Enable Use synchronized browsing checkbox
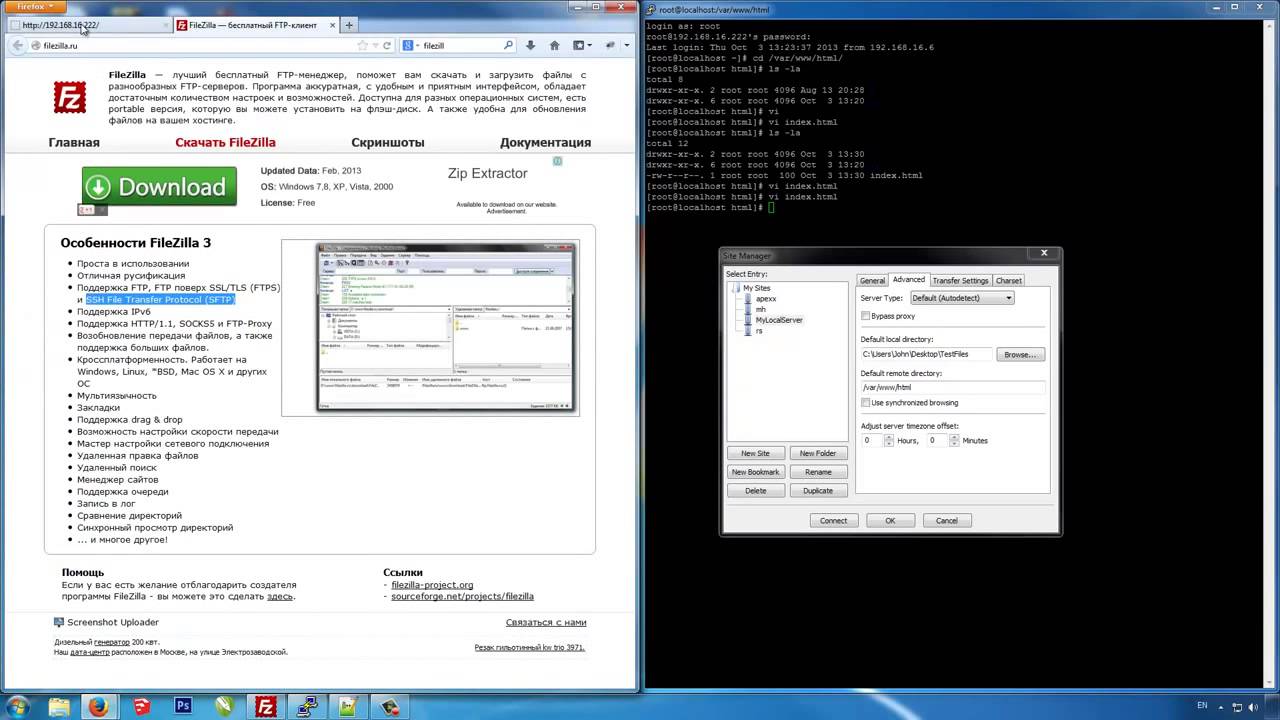Viewport: 1280px width, 720px height. tap(865, 403)
